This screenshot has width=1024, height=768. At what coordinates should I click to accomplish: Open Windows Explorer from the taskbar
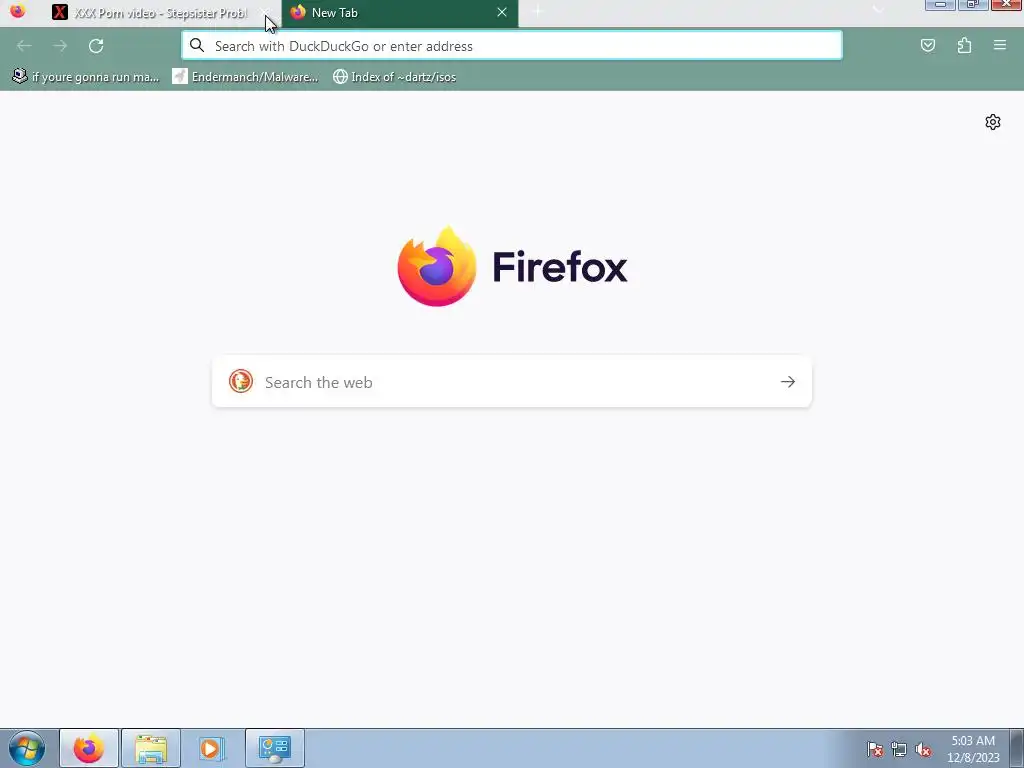151,748
